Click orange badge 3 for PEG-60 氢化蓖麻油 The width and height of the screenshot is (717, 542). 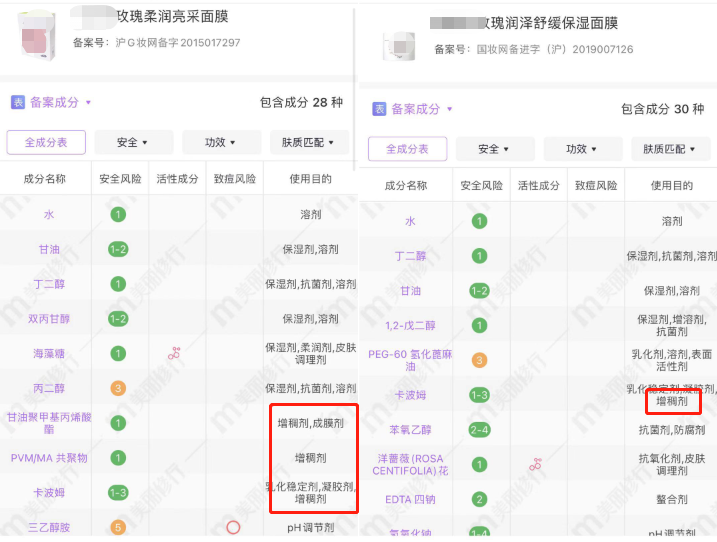(479, 360)
